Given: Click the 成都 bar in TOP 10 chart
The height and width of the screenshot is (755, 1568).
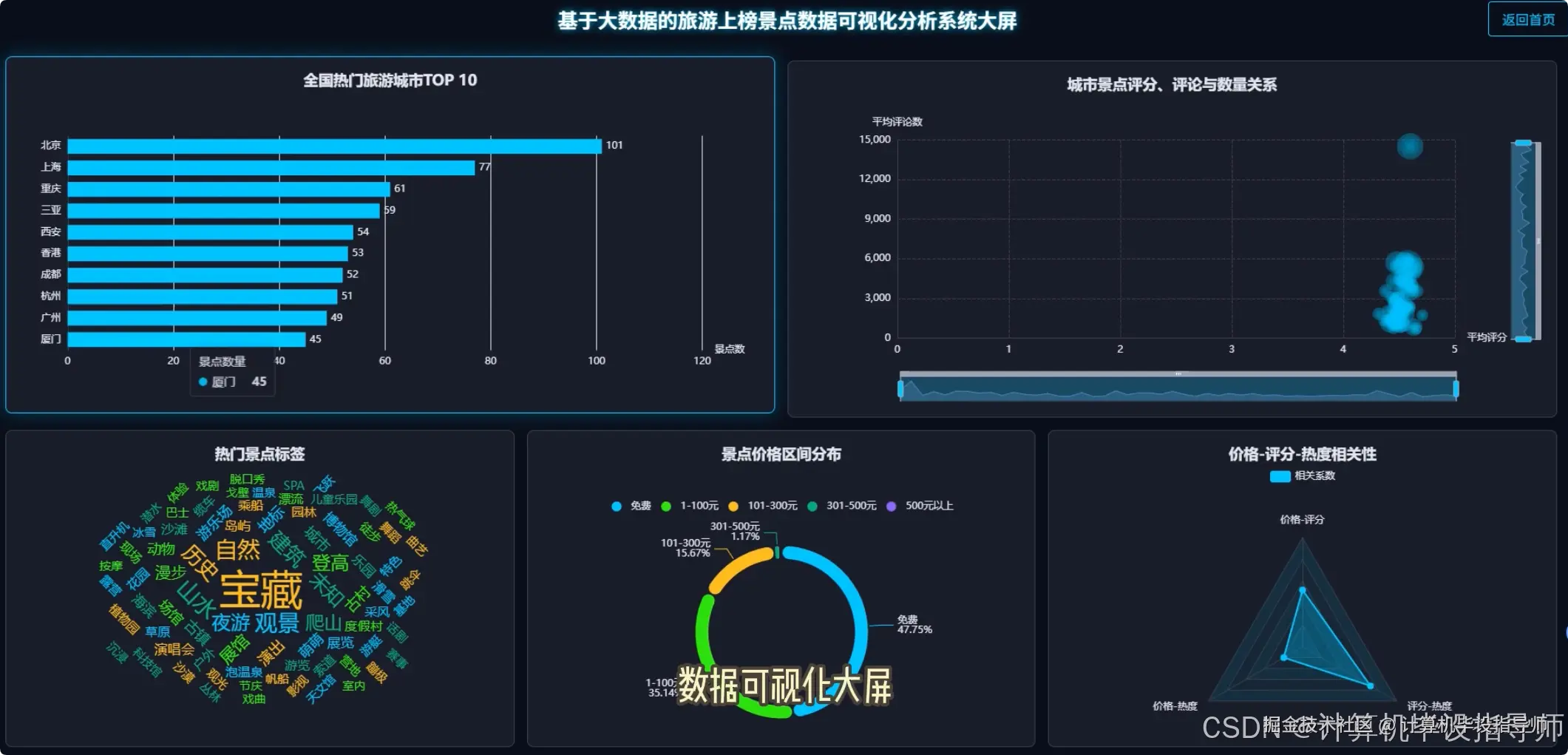Looking at the screenshot, I should [205, 274].
